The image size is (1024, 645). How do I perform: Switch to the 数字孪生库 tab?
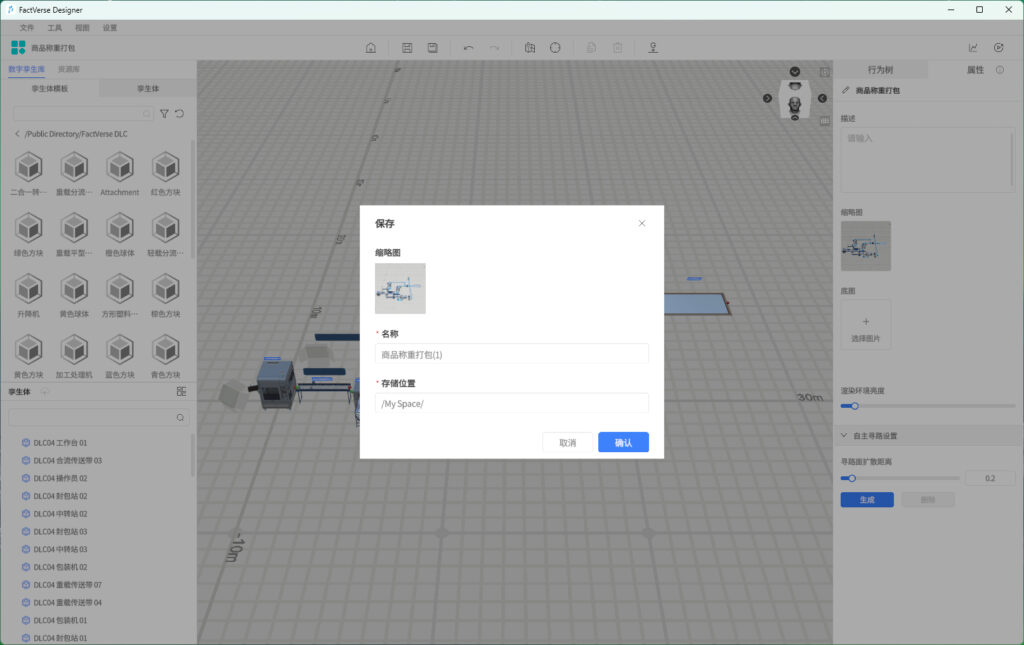27,69
